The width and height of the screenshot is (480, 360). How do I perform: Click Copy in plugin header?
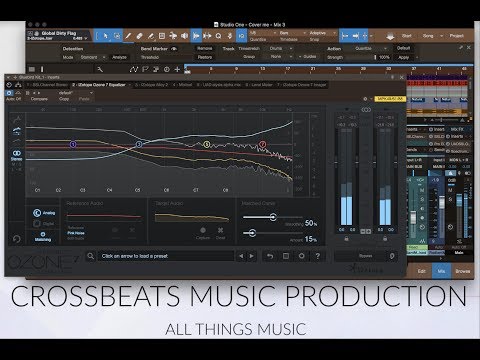click(x=64, y=99)
